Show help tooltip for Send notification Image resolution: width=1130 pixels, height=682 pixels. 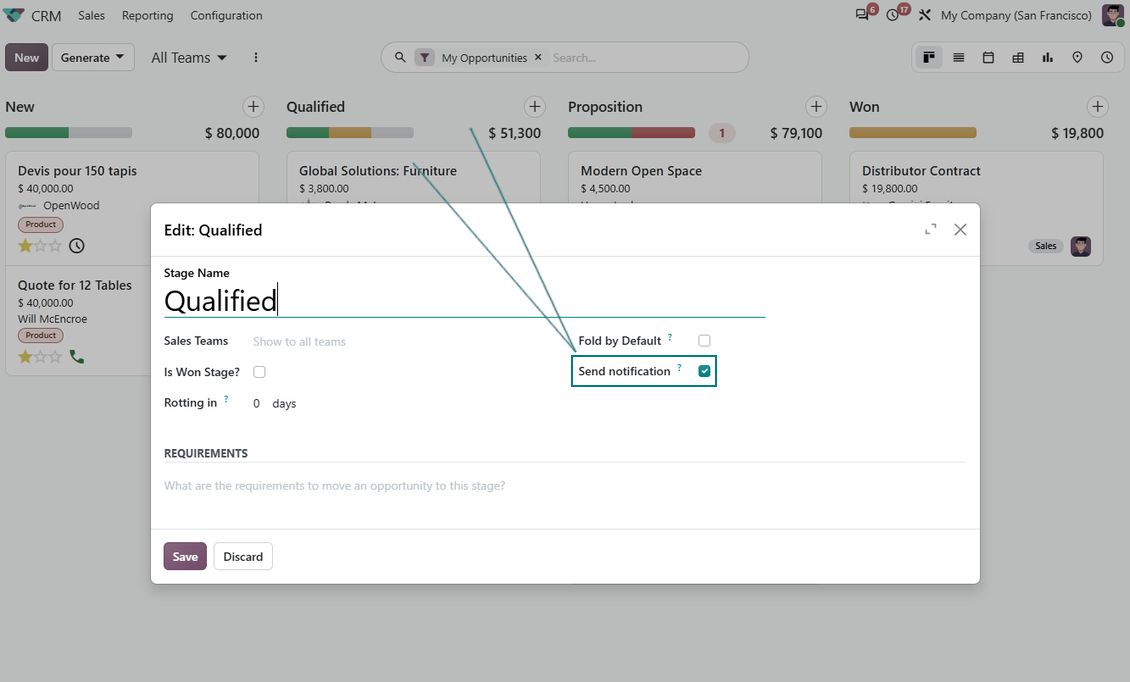pyautogui.click(x=679, y=367)
